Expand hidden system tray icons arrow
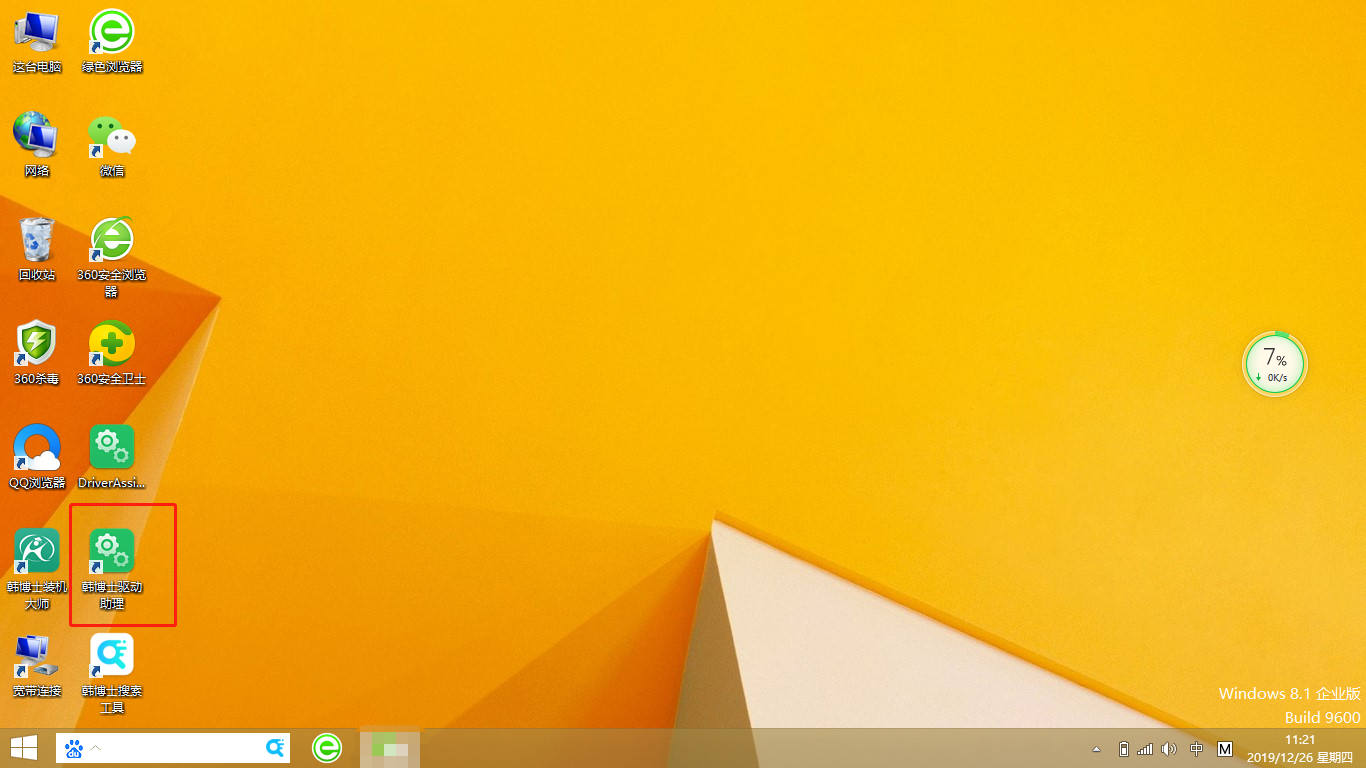The width and height of the screenshot is (1366, 768). (1097, 749)
